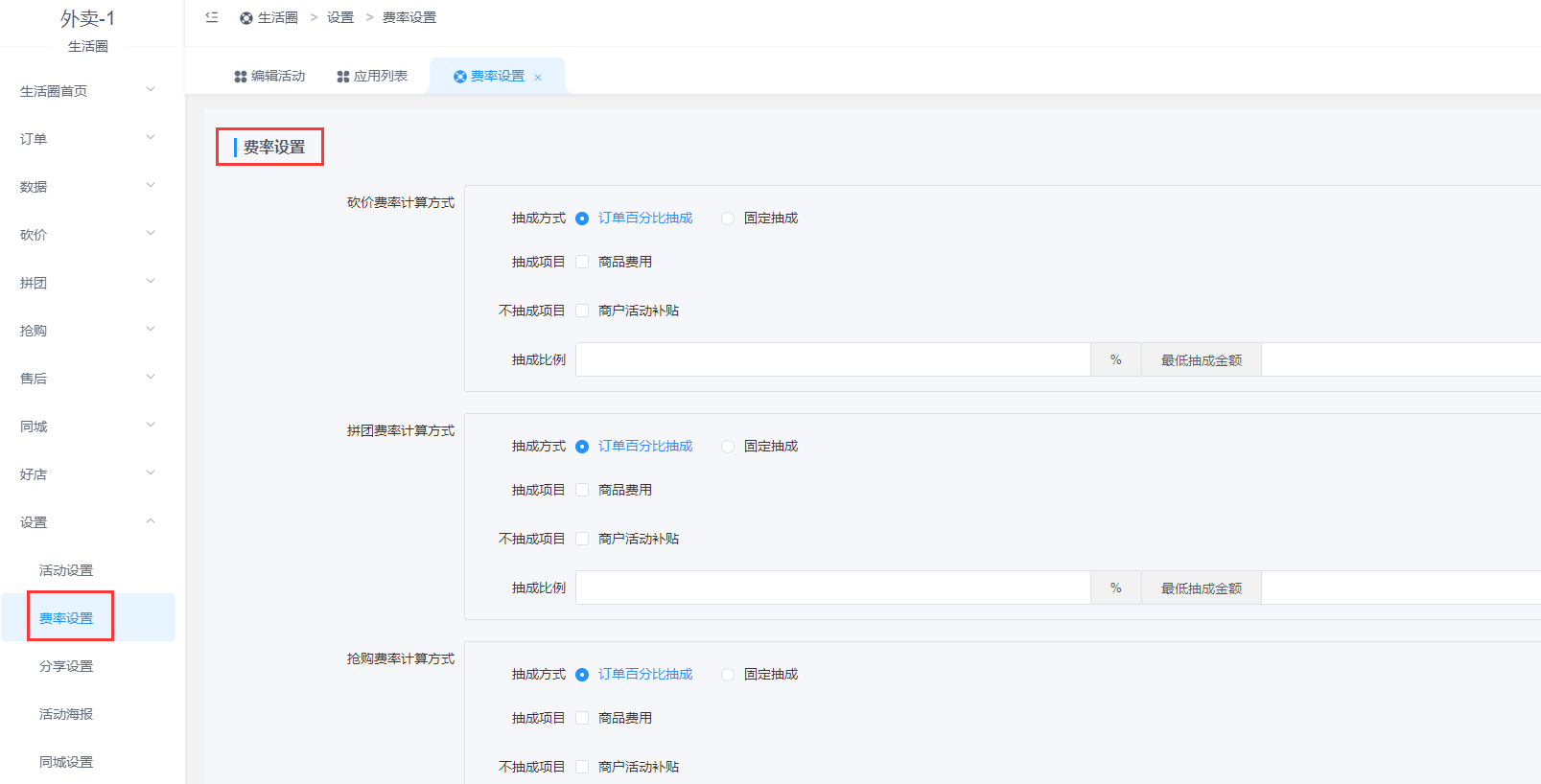Viewport: 1541px width, 784px height.
Task: Expand the 订单 sidebar menu
Action: tap(86, 139)
